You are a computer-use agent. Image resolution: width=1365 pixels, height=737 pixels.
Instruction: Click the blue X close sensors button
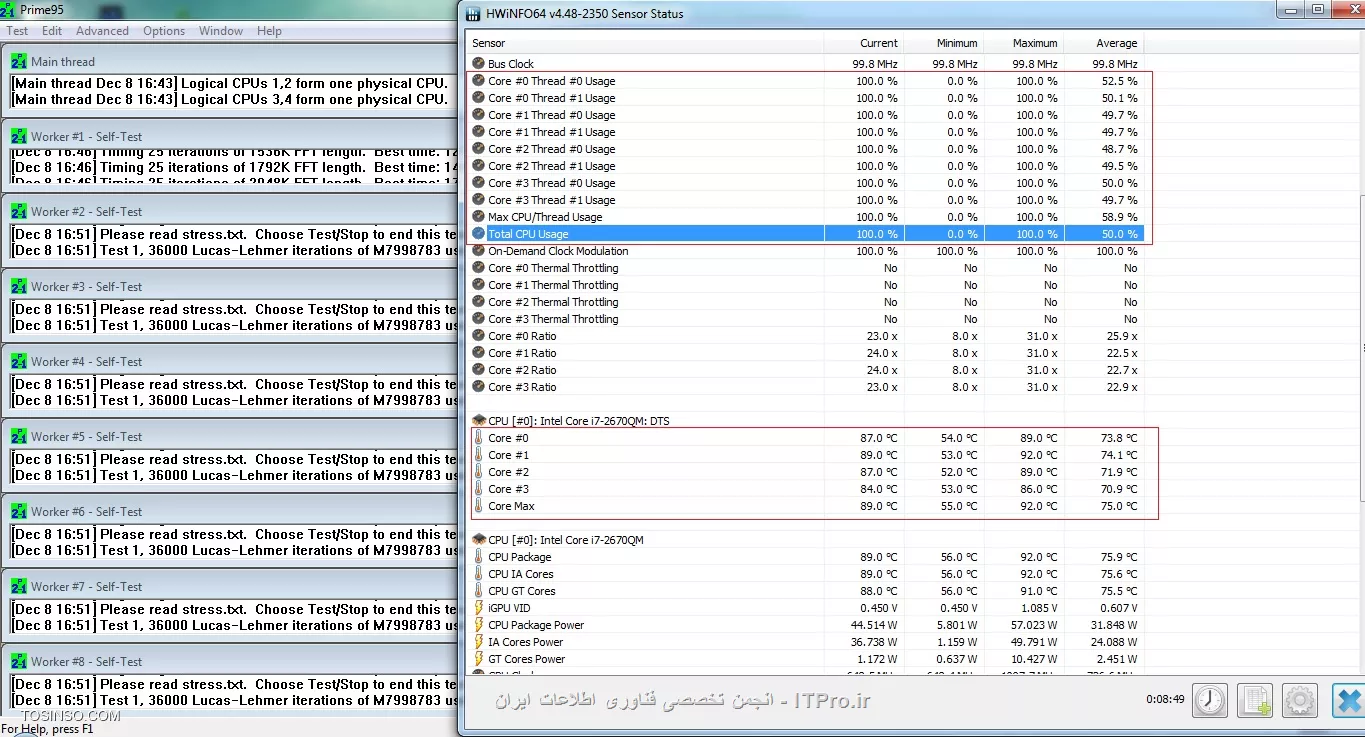tap(1348, 701)
